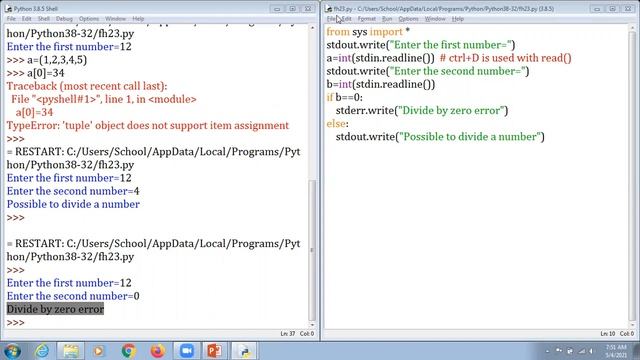The height and width of the screenshot is (360, 640).
Task: Click the TypeError tuple message line
Action: (147, 125)
